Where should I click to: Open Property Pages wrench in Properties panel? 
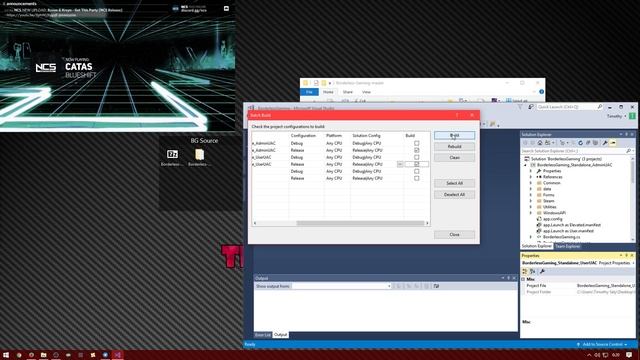(x=542, y=271)
